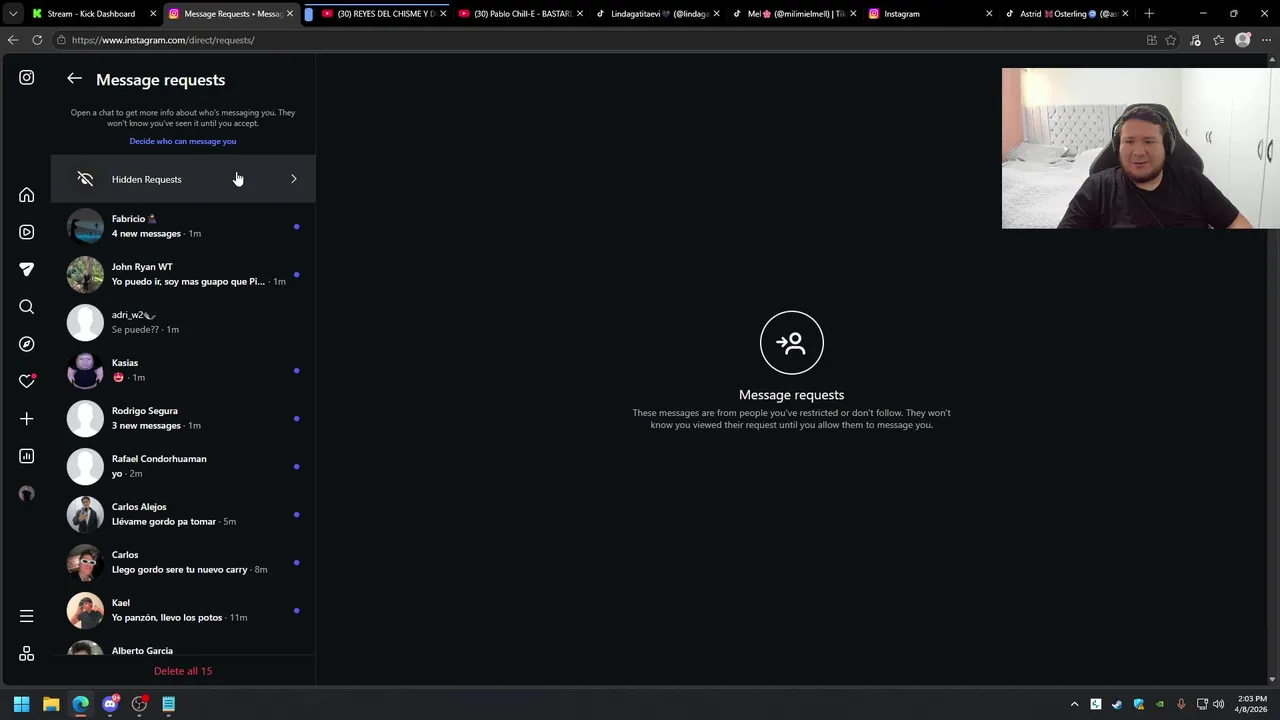1280x720 pixels.
Task: Switch to Mel TikTok tab
Action: click(x=795, y=14)
